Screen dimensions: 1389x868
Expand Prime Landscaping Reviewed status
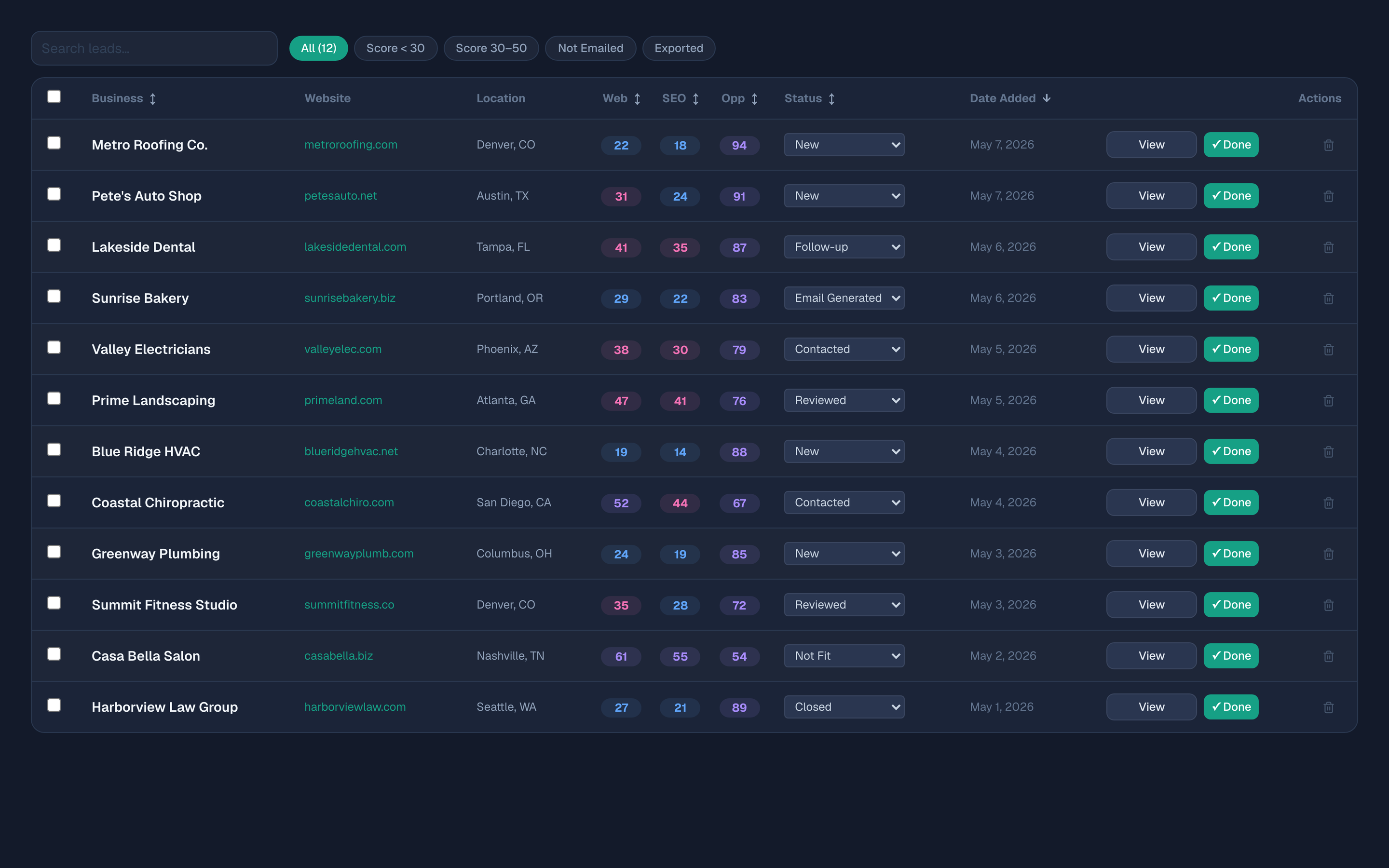coord(844,400)
